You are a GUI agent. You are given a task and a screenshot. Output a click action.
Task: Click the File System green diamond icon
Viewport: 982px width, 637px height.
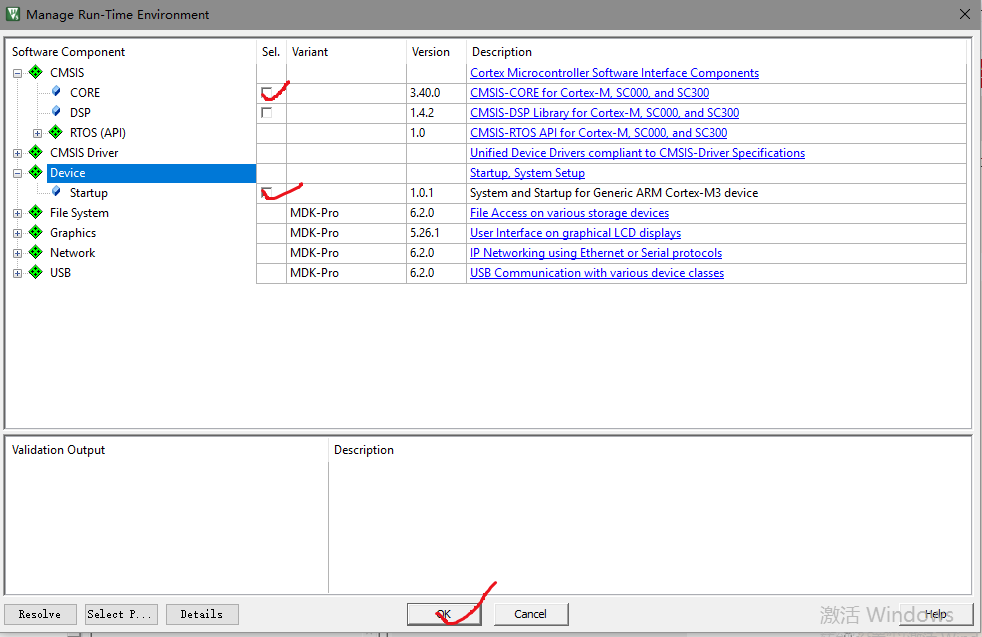tap(36, 212)
